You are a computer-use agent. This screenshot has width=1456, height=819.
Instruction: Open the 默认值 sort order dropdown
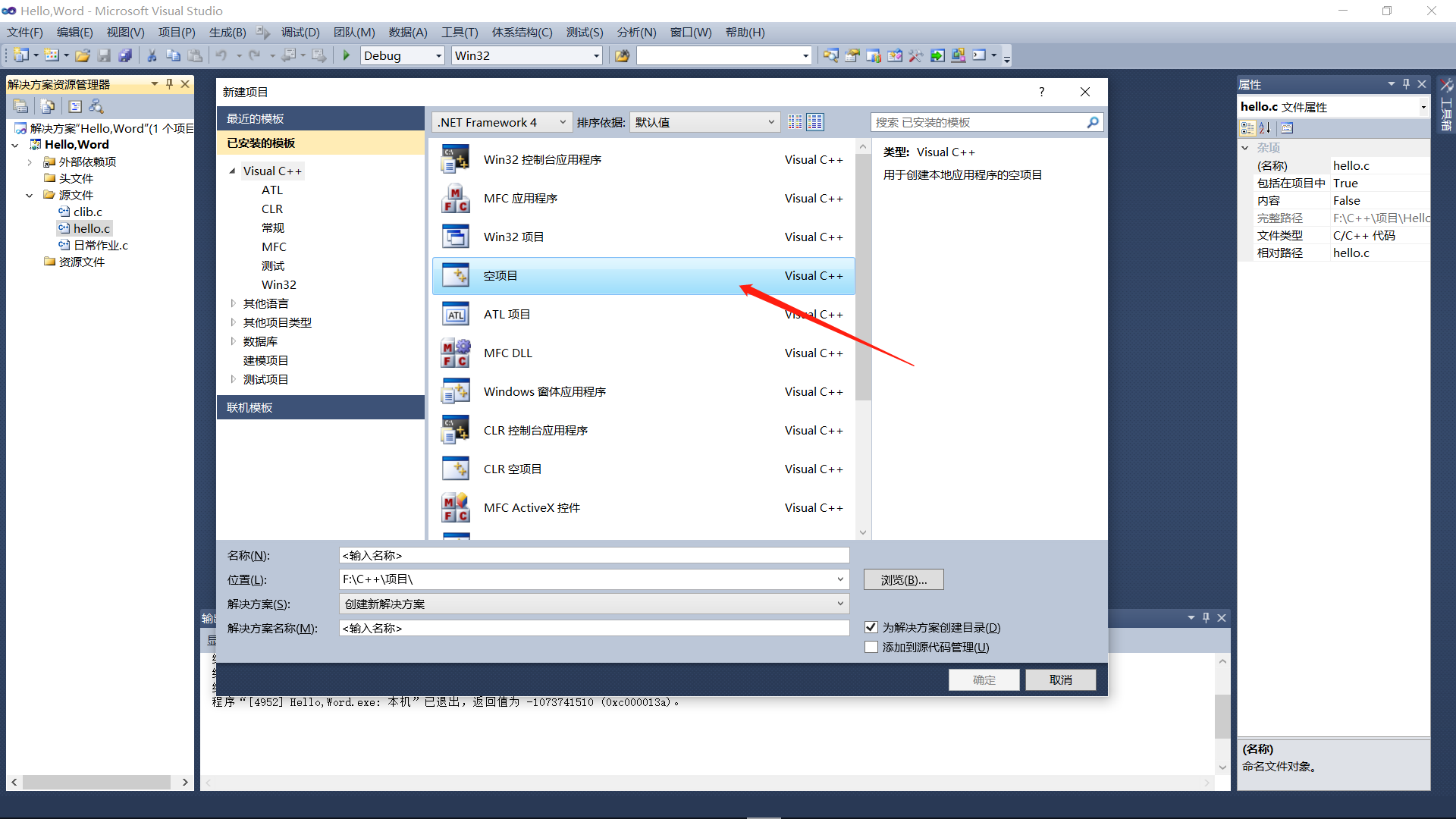click(704, 122)
